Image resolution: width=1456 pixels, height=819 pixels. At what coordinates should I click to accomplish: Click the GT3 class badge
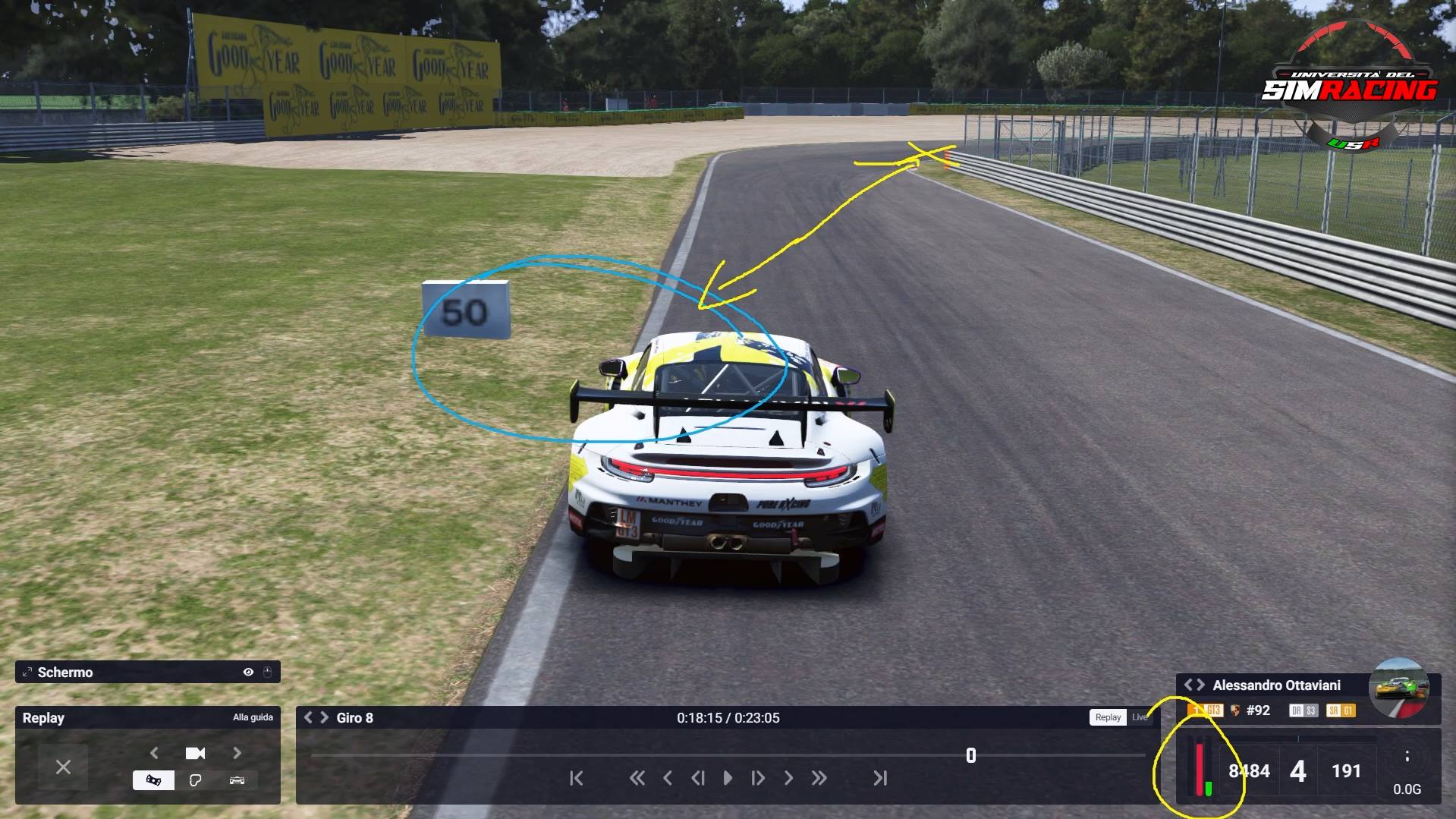[1213, 710]
